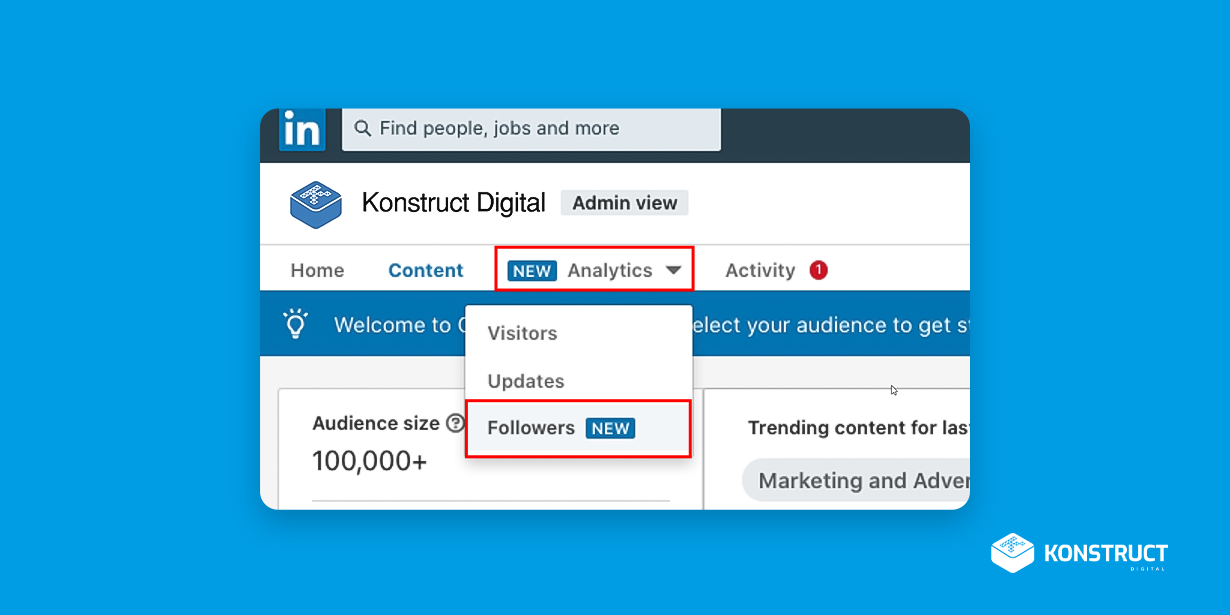The height and width of the screenshot is (615, 1230).
Task: Click the Audience size label
Action: 376,423
